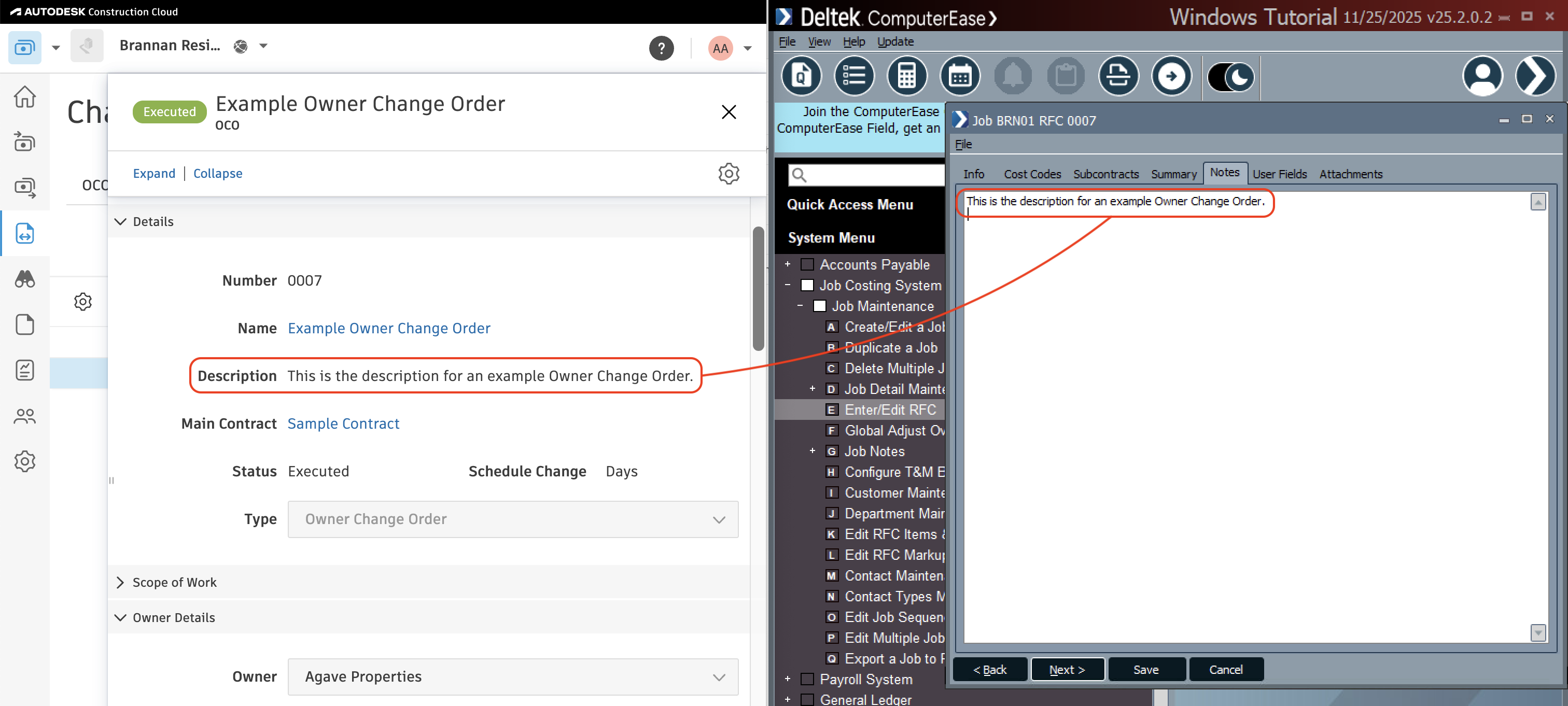1568x706 pixels.
Task: Expand the Scope of Work section
Action: (174, 583)
